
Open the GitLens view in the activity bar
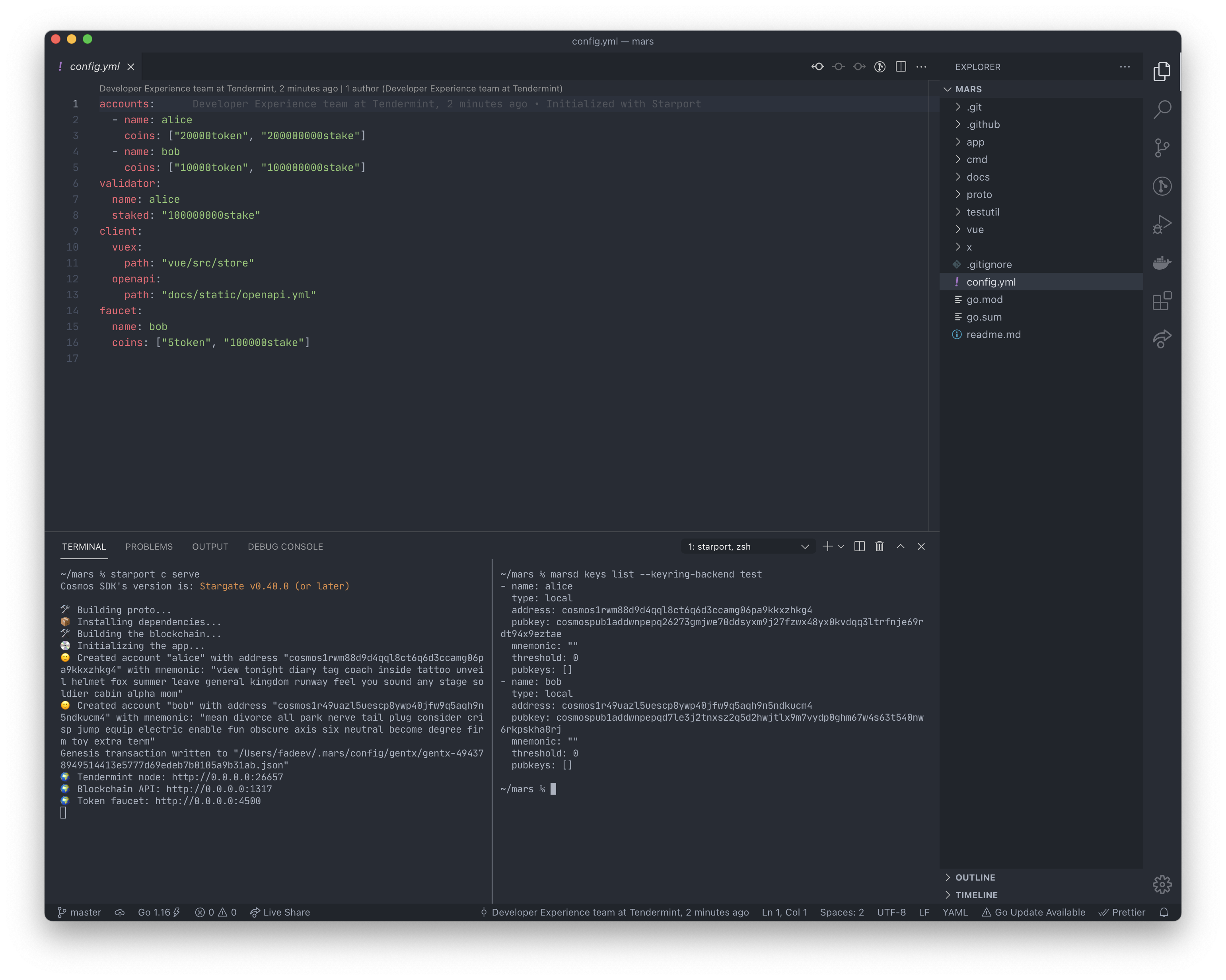pos(1162,186)
